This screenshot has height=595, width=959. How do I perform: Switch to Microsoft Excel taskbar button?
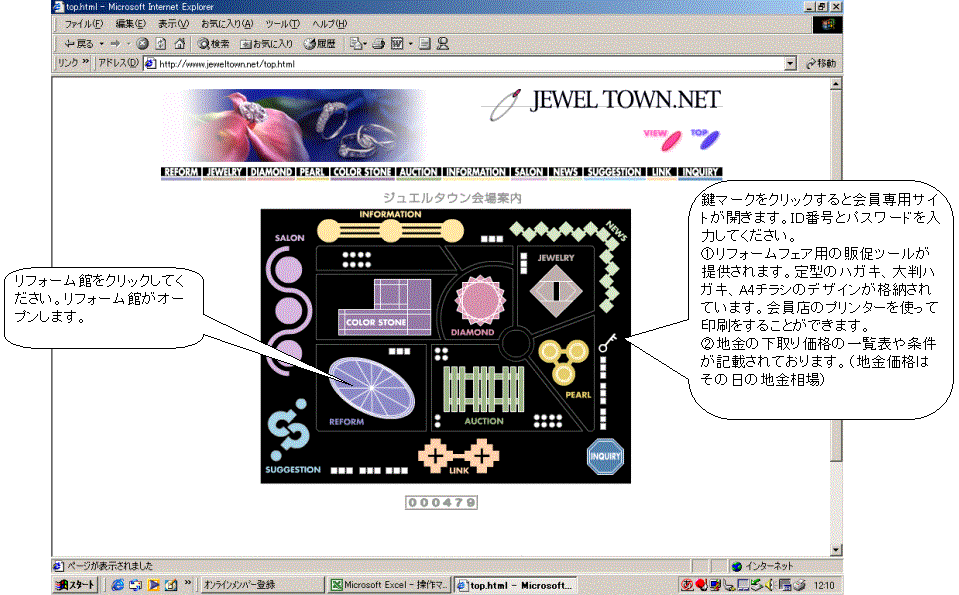390,585
